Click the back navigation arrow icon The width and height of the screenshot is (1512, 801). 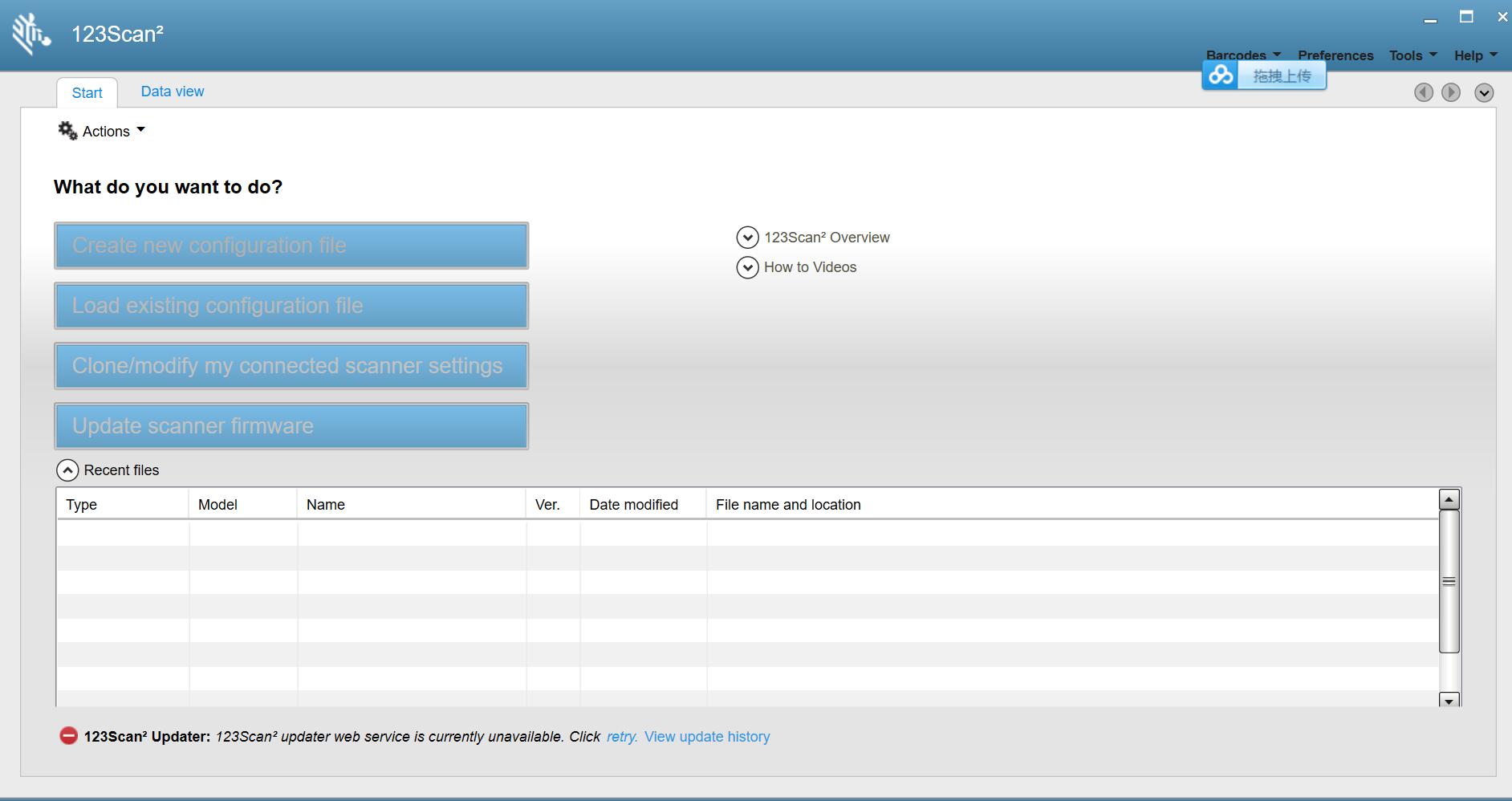[x=1424, y=92]
